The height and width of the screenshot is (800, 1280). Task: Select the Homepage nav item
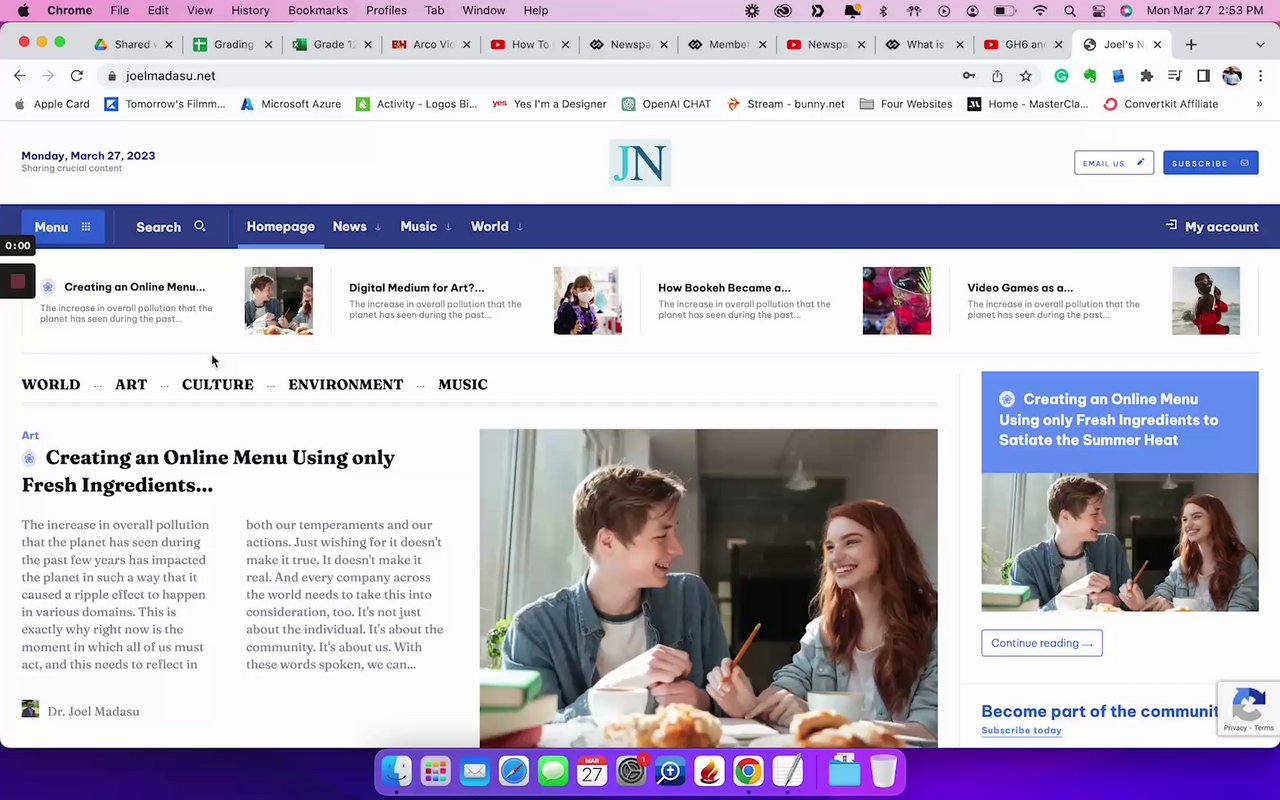click(x=281, y=227)
